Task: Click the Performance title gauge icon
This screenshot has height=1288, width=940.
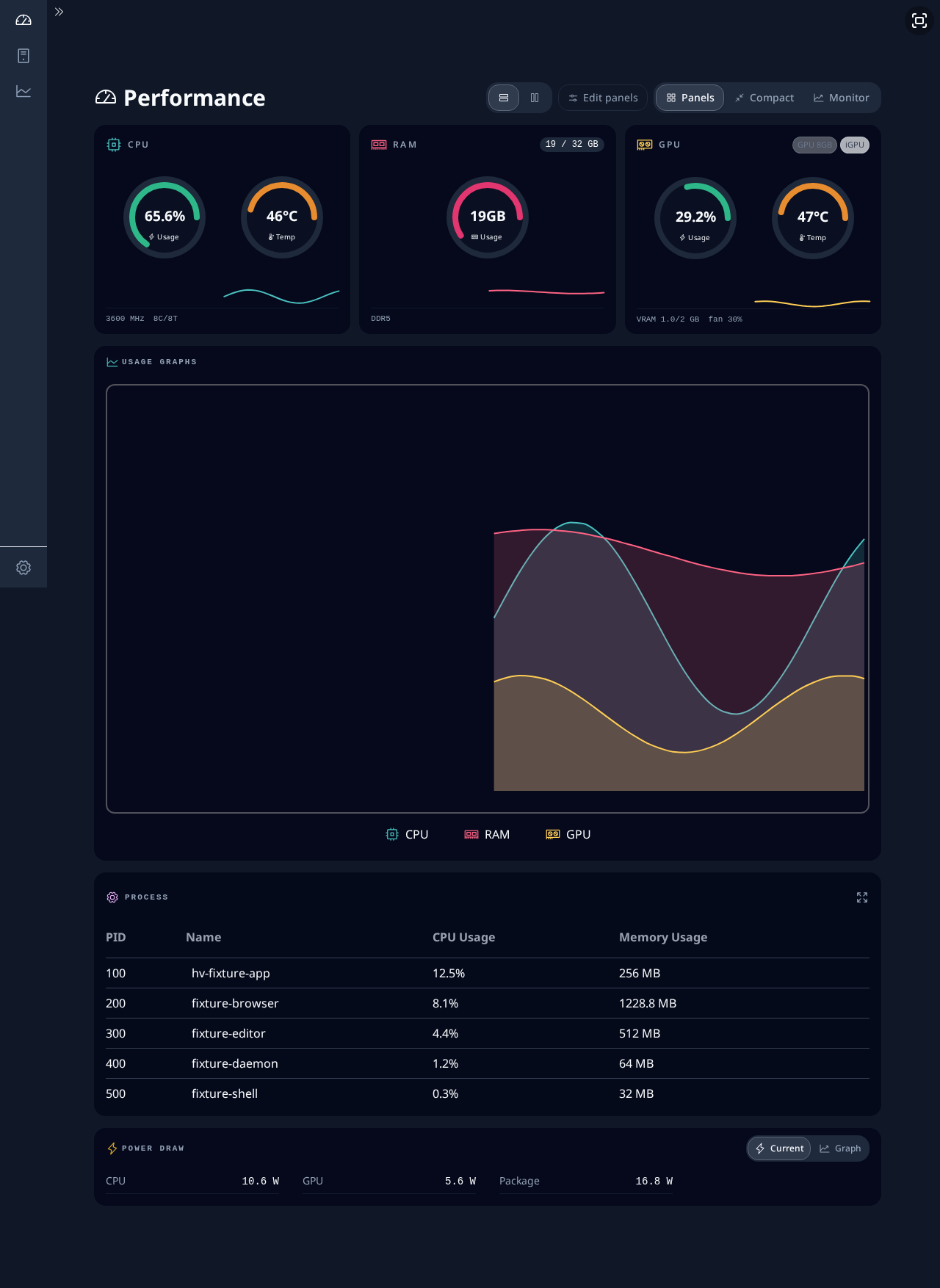Action: pos(106,98)
